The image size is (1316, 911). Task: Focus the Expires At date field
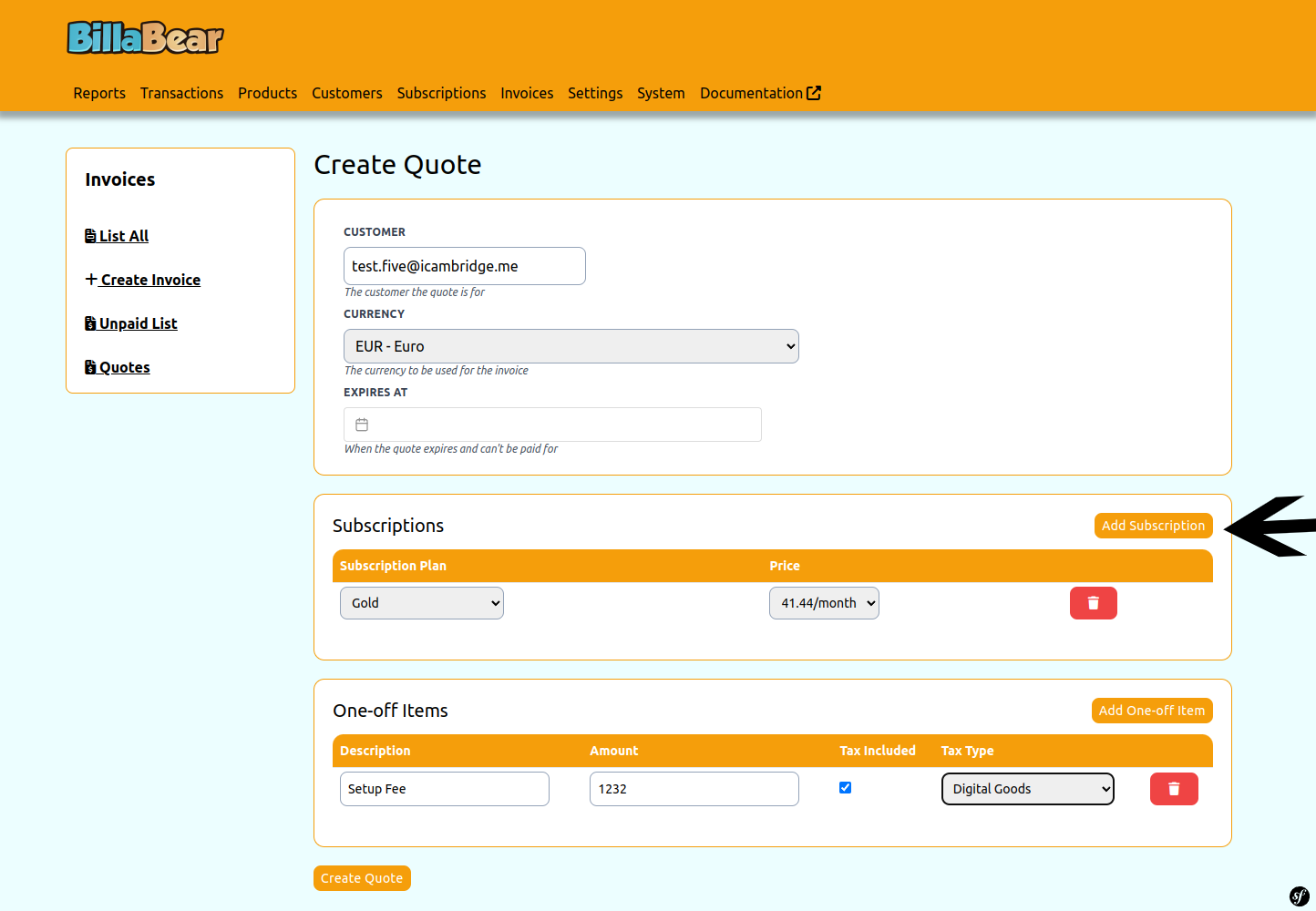coord(552,425)
